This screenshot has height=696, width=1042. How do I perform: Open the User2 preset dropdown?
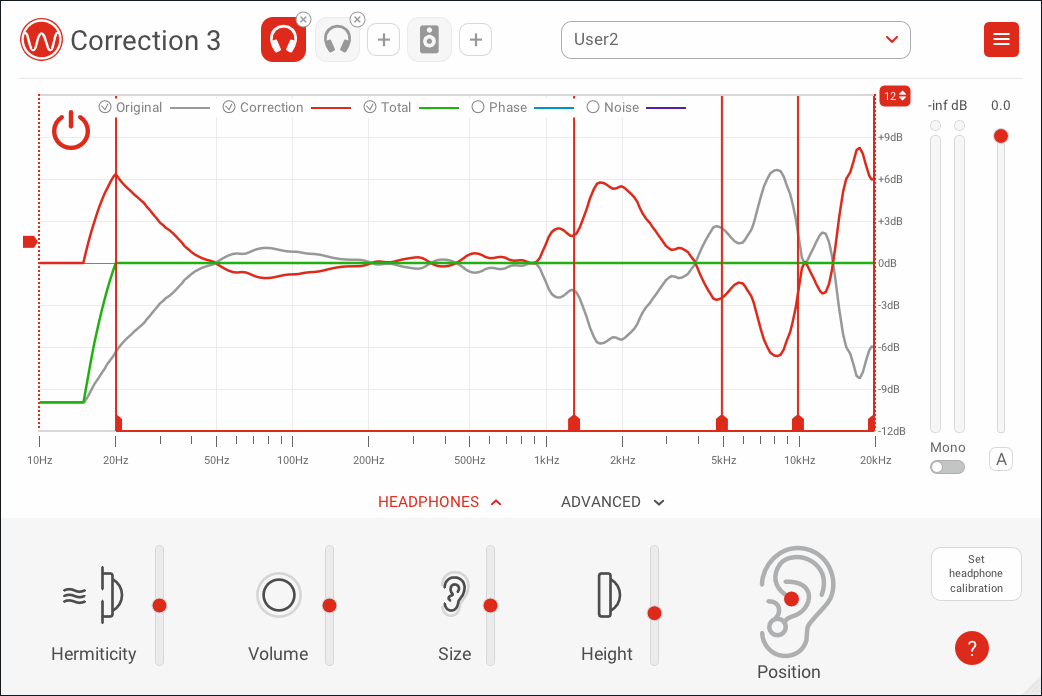tap(735, 40)
